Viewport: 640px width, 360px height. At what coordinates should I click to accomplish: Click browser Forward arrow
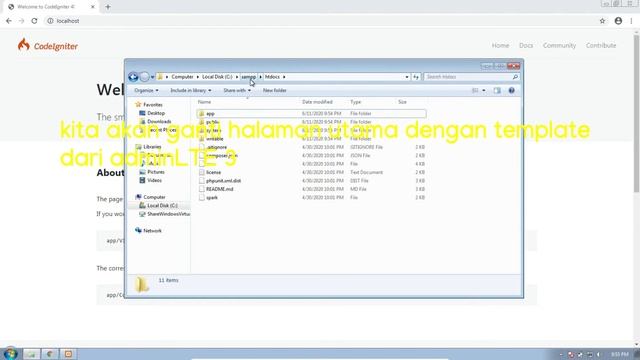(21, 21)
